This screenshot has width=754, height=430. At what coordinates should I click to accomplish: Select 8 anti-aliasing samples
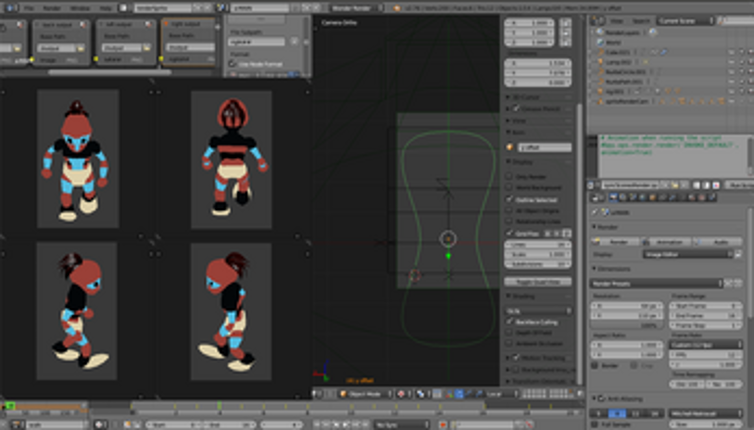click(617, 413)
